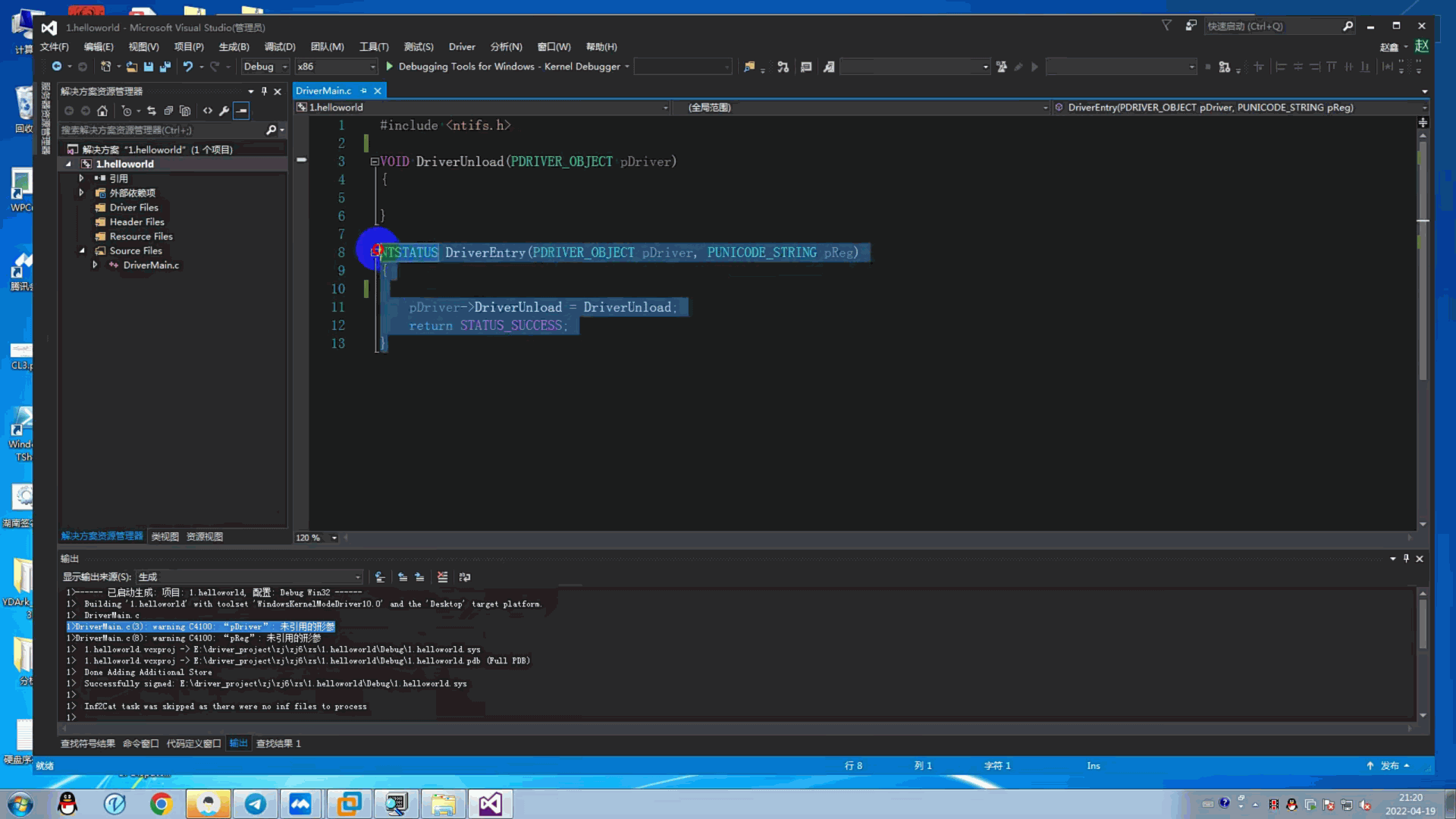This screenshot has height=819, width=1456.
Task: Collapse DriverUnload function outline at line 3
Action: 374,162
